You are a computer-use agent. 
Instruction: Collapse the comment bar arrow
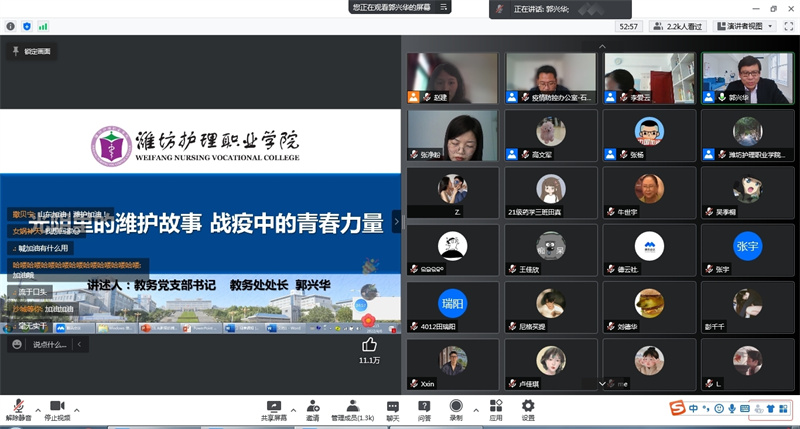(x=80, y=344)
